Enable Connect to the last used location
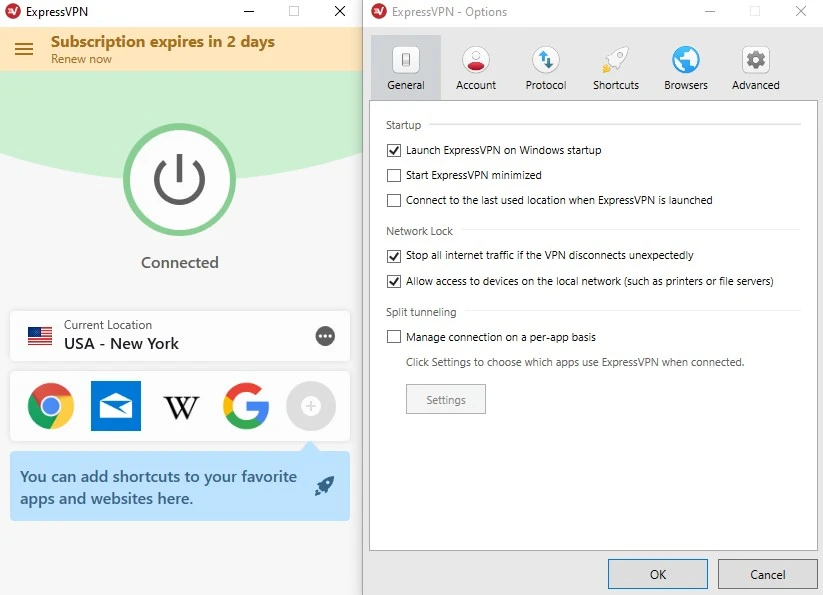 pos(394,200)
